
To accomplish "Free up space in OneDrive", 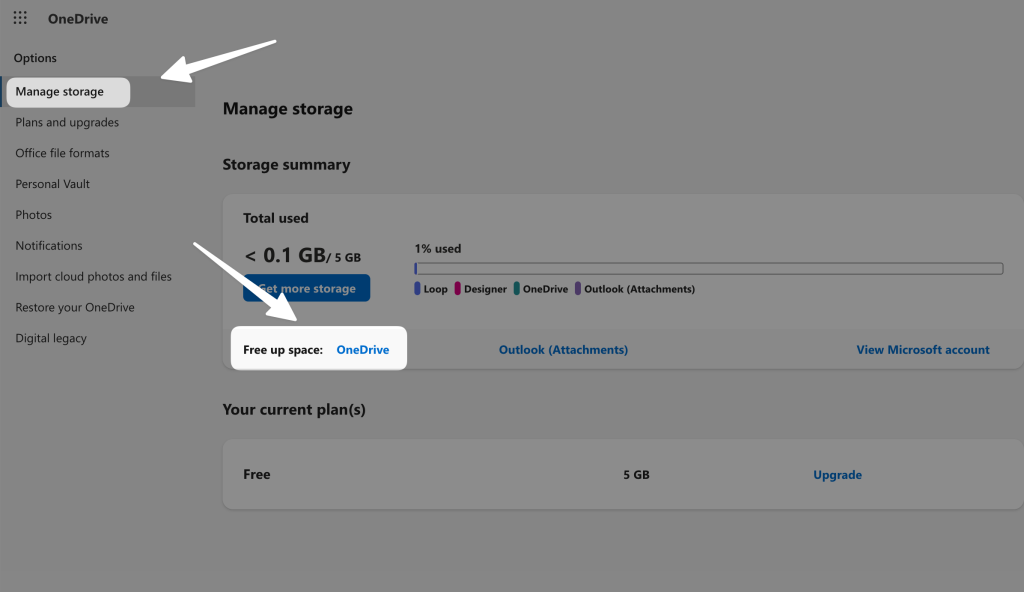I will (362, 349).
